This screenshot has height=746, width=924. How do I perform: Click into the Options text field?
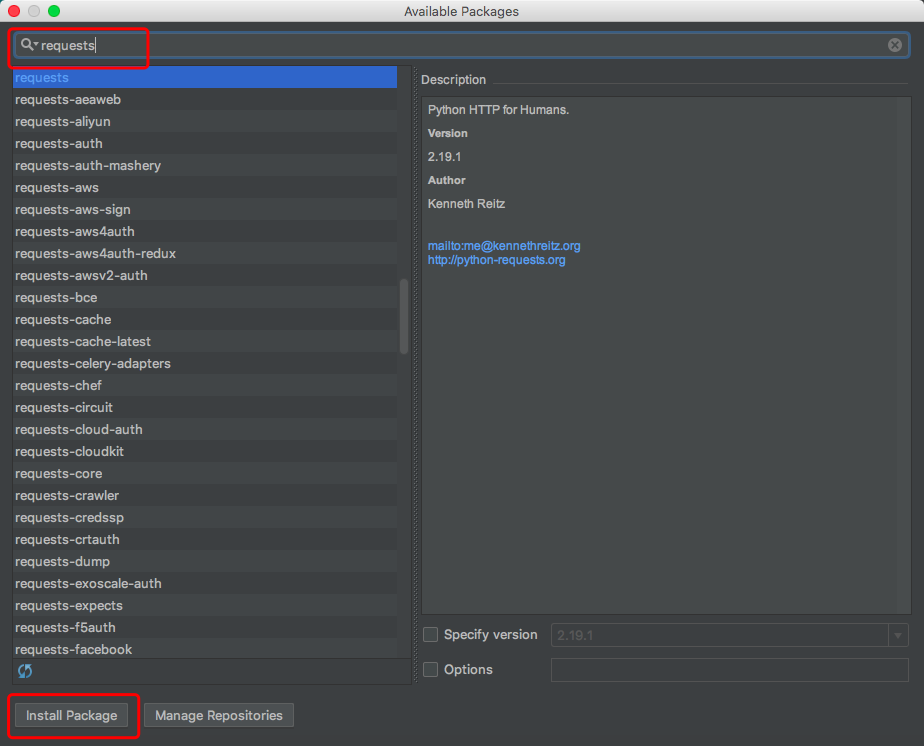(730, 670)
